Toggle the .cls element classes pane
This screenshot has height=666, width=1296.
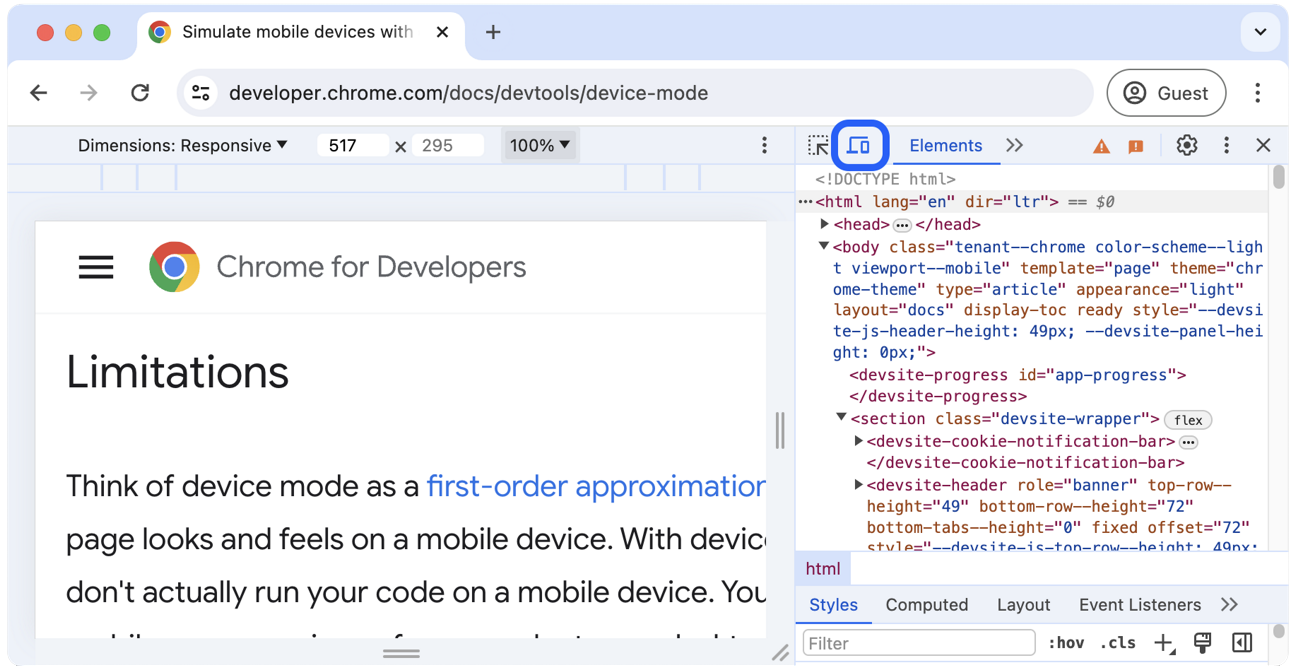coord(1117,643)
